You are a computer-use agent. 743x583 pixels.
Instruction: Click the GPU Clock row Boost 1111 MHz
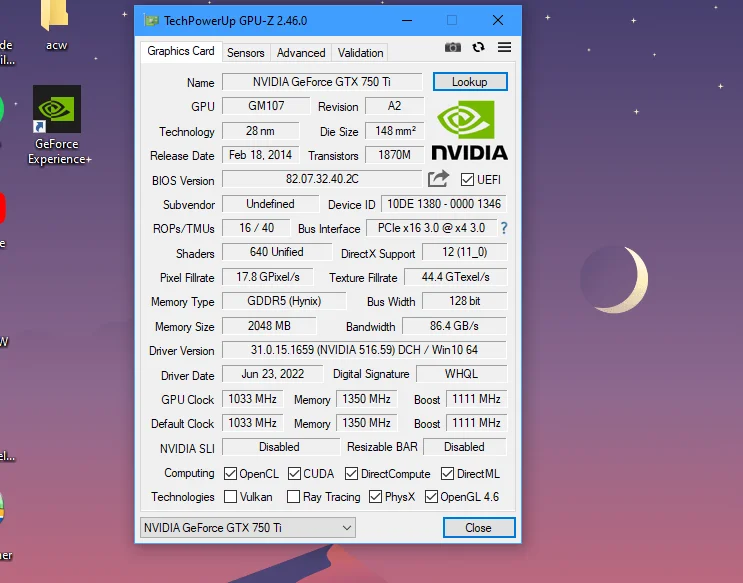(476, 399)
